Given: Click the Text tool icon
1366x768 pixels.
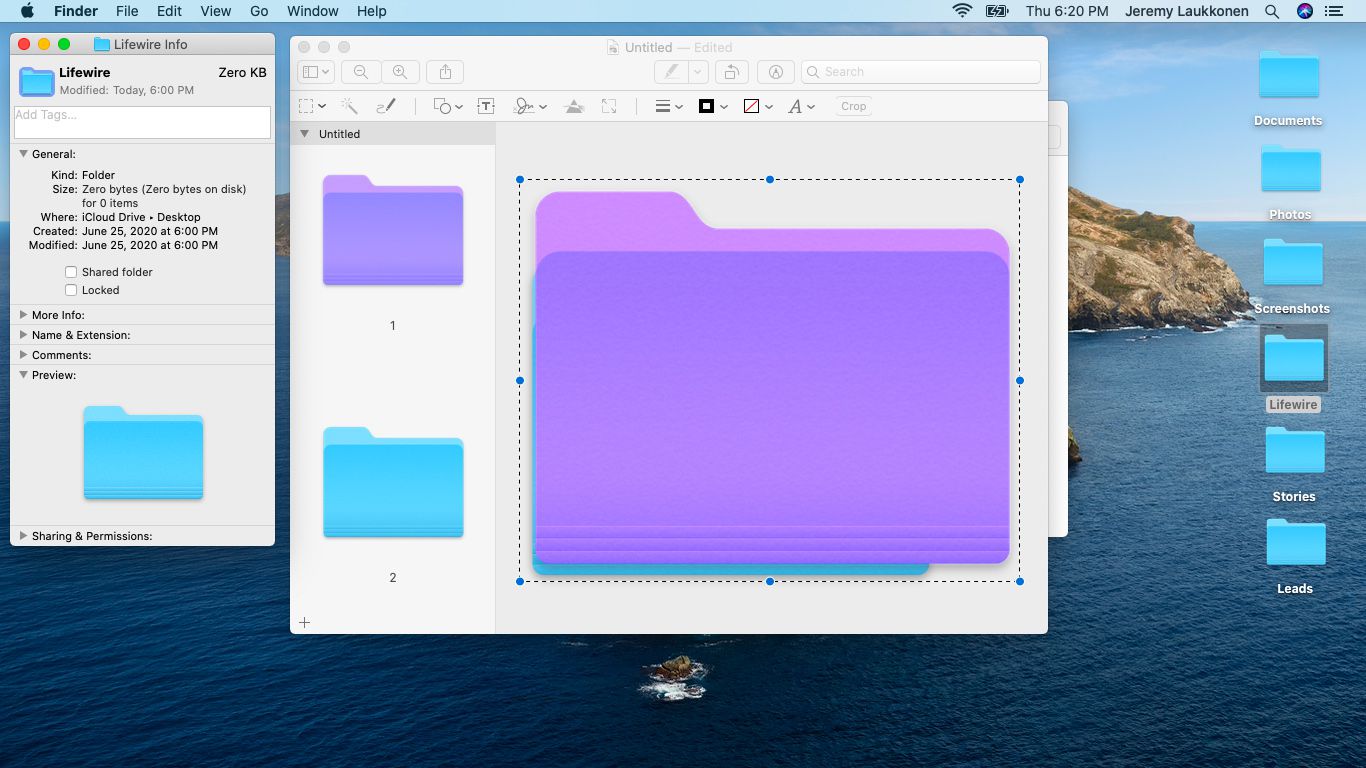Looking at the screenshot, I should point(486,106).
